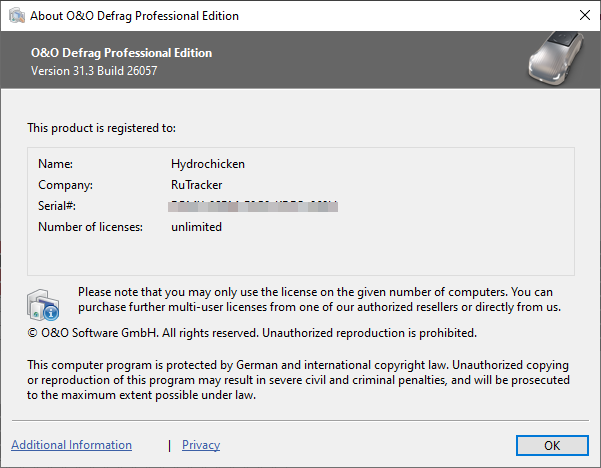Click the 'Number of licenses:' label
This screenshot has width=601, height=468.
(90, 227)
